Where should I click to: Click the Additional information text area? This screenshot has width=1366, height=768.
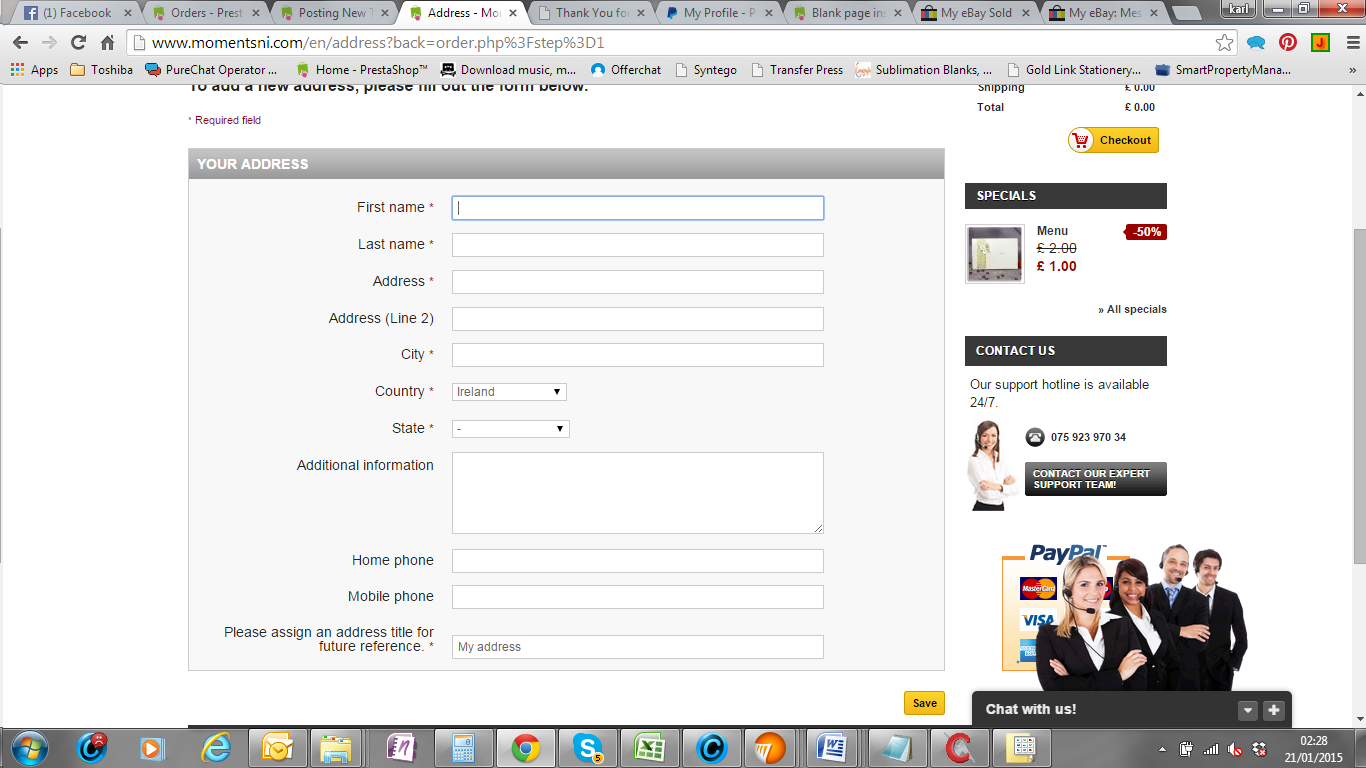click(x=638, y=493)
